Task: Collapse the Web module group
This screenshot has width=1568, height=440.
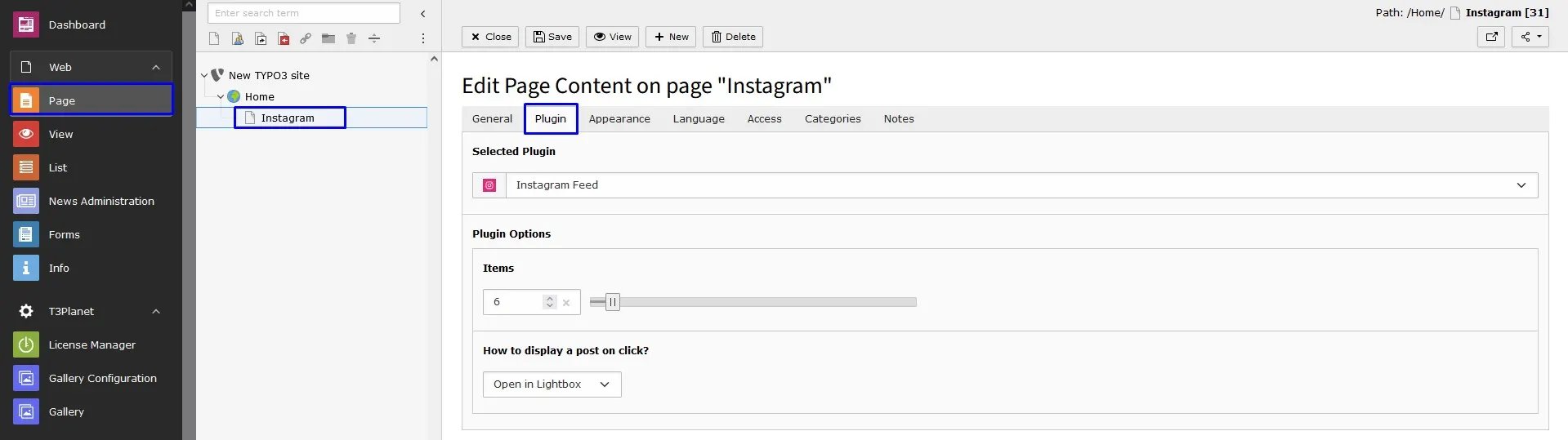Action: (156, 67)
